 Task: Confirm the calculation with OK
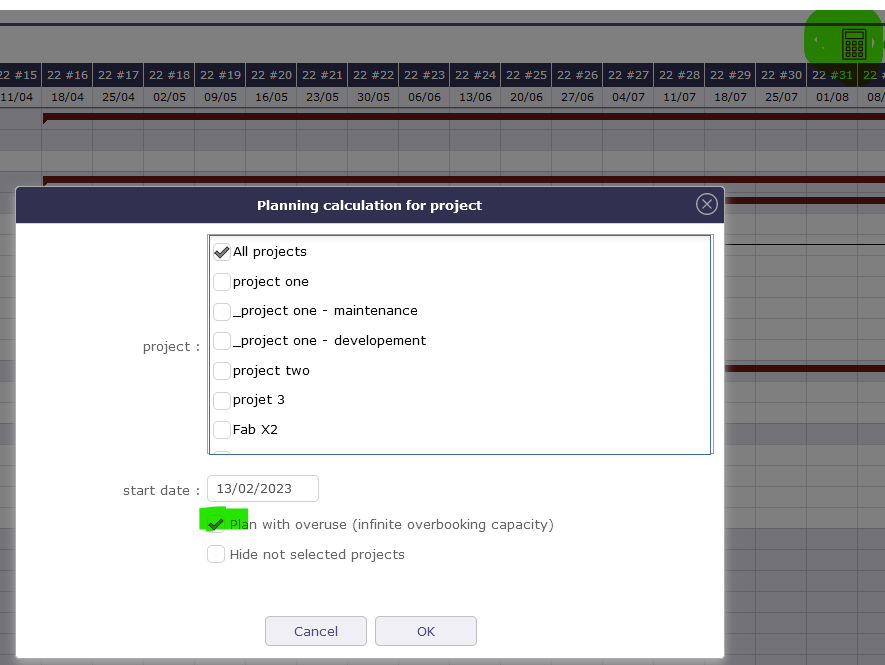point(425,631)
